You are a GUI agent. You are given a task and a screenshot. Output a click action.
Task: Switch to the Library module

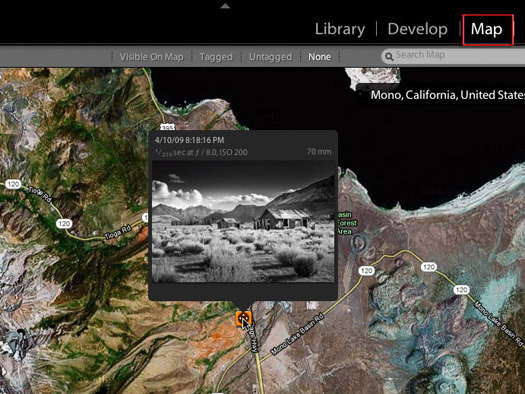(x=340, y=29)
